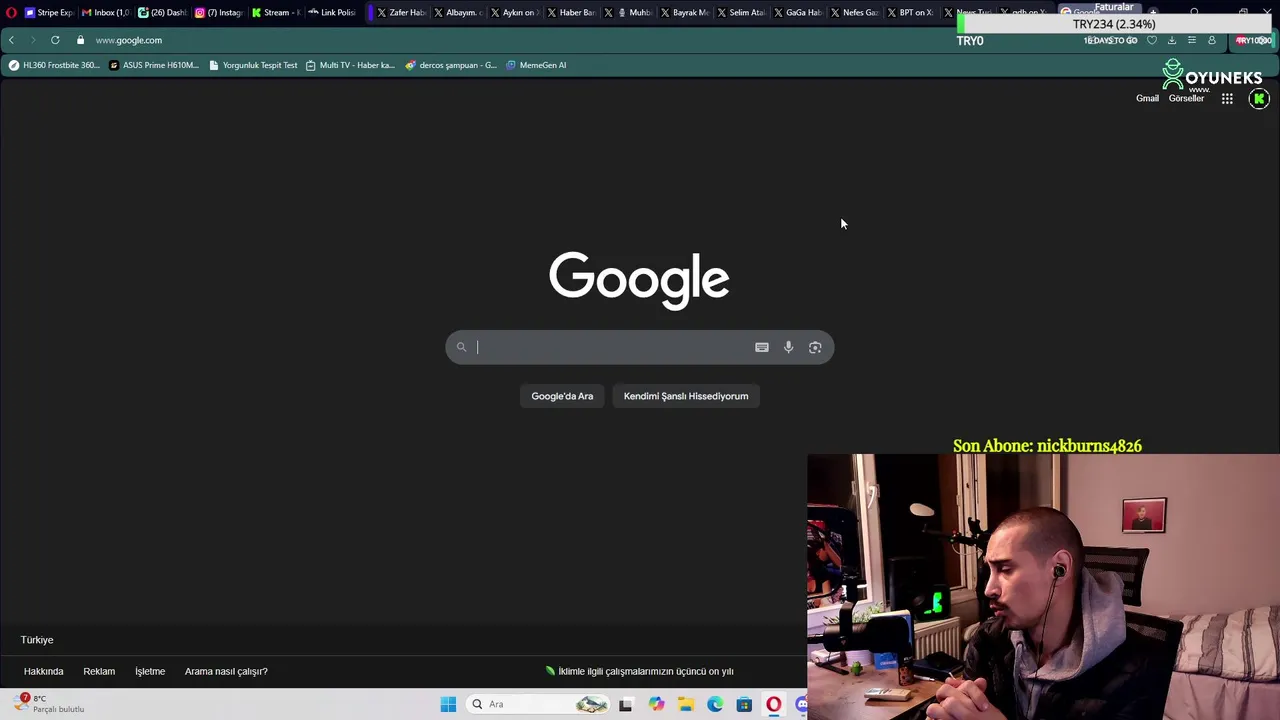This screenshot has height=720, width=1280.
Task: Open Google Lens image search icon
Action: 815,347
